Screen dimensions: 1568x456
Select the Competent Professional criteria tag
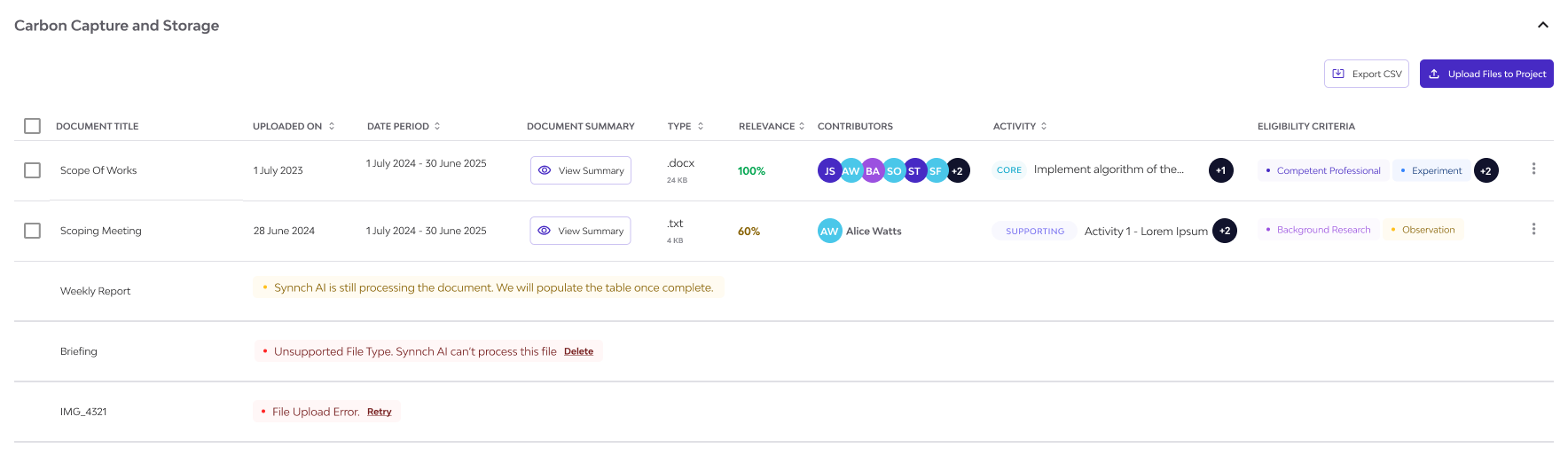coord(1322,170)
